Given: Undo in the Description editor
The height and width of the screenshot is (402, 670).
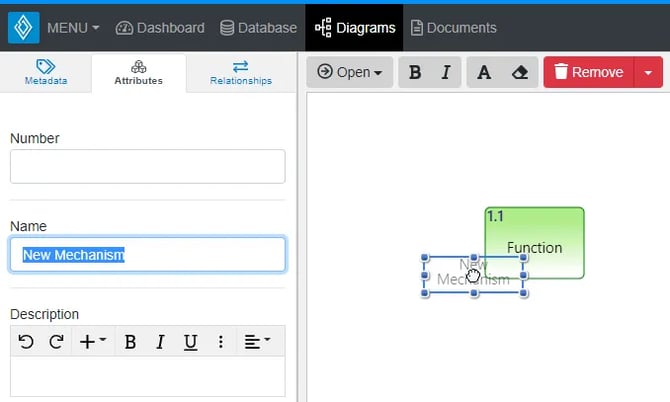Looking at the screenshot, I should pos(26,342).
